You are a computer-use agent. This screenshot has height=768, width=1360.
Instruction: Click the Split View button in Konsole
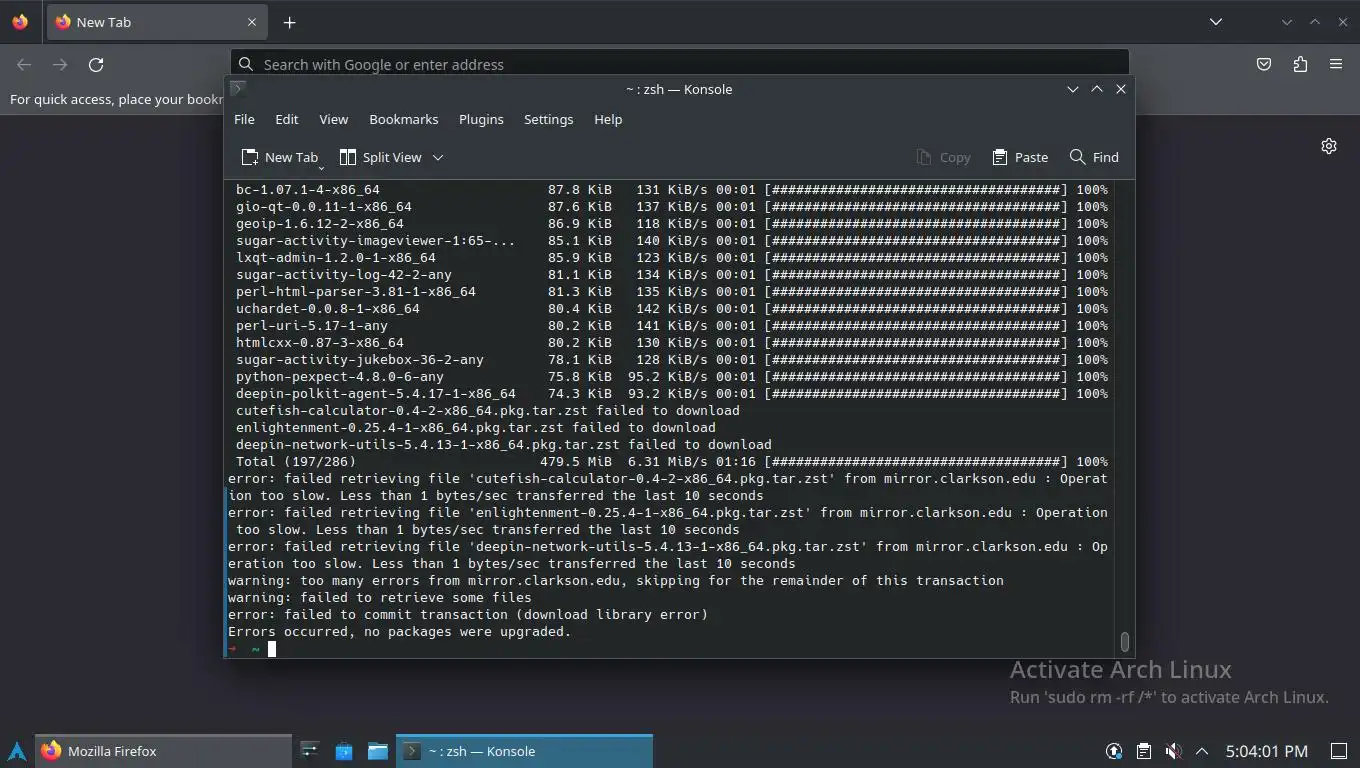point(381,157)
